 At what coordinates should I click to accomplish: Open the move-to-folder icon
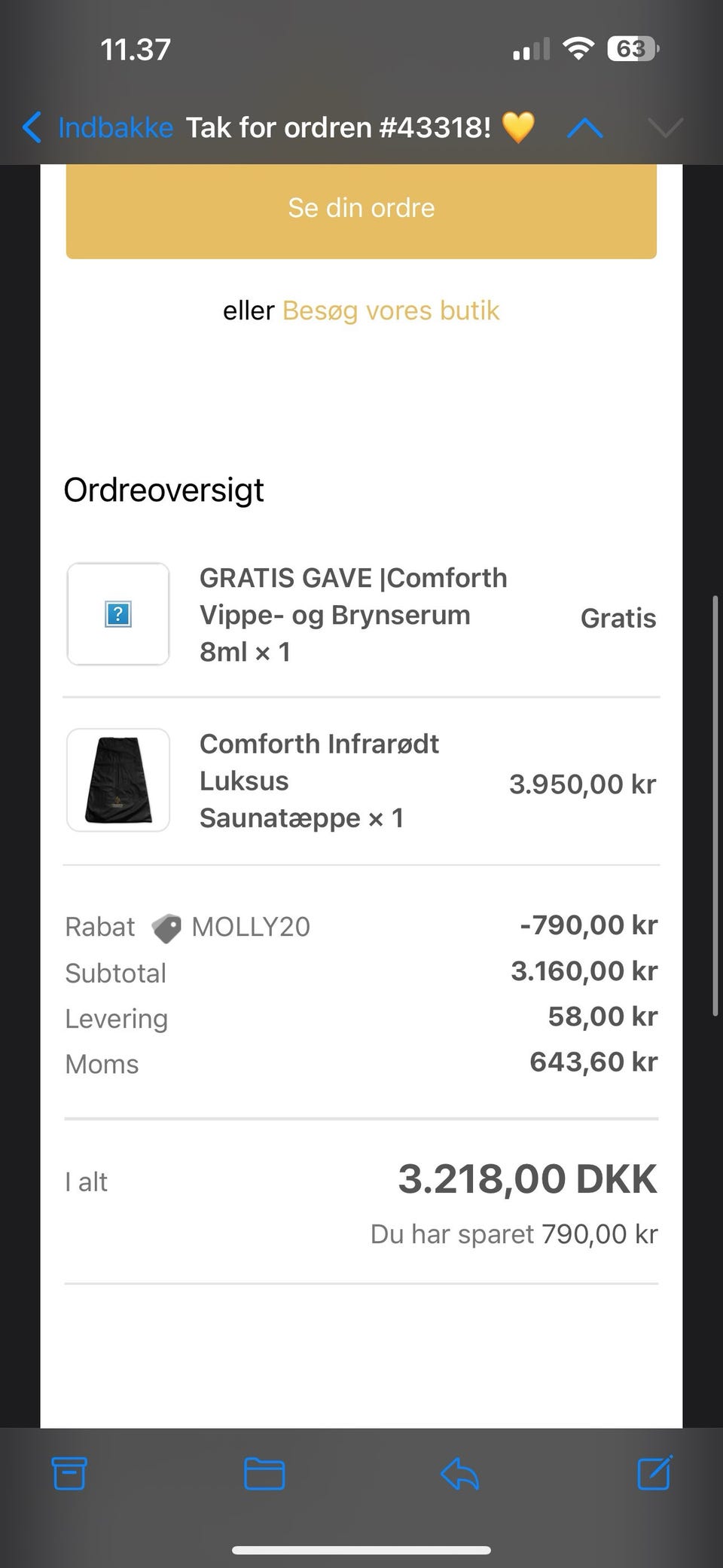coord(264,1474)
